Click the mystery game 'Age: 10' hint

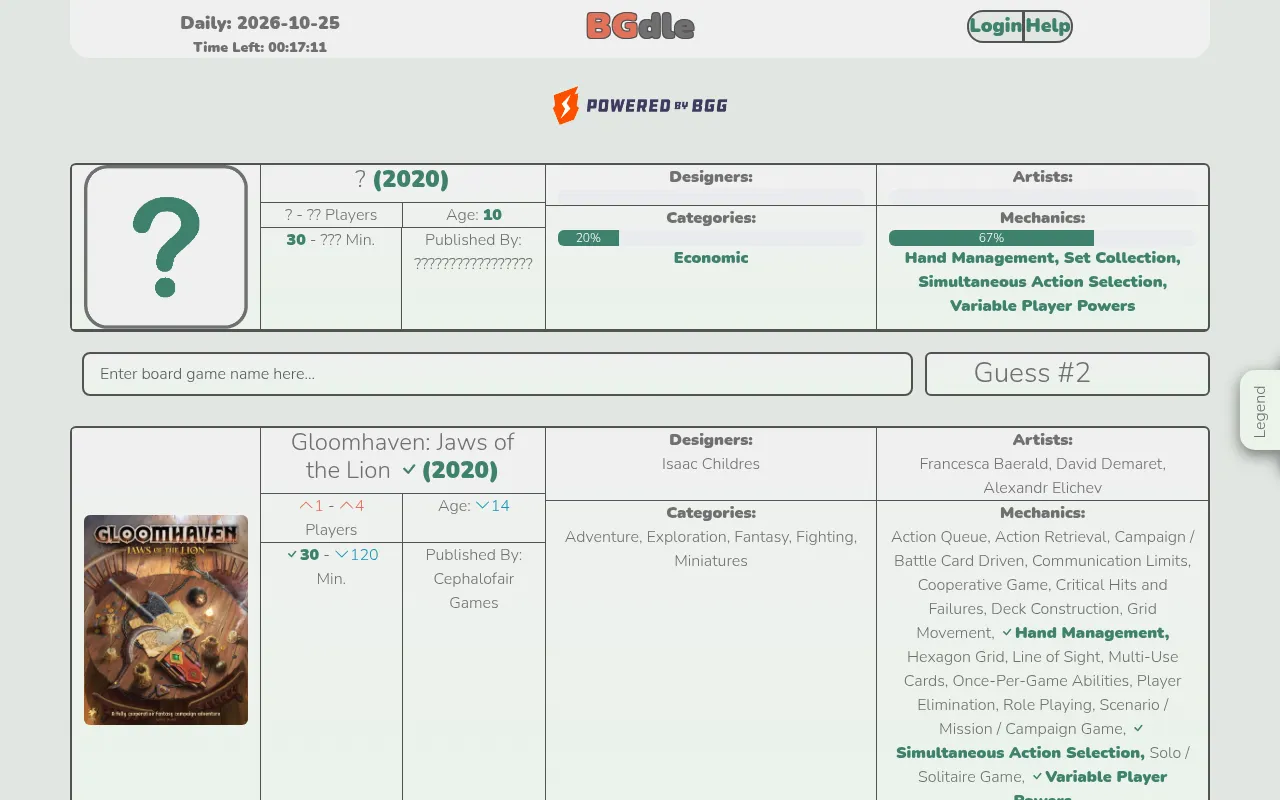(x=474, y=215)
